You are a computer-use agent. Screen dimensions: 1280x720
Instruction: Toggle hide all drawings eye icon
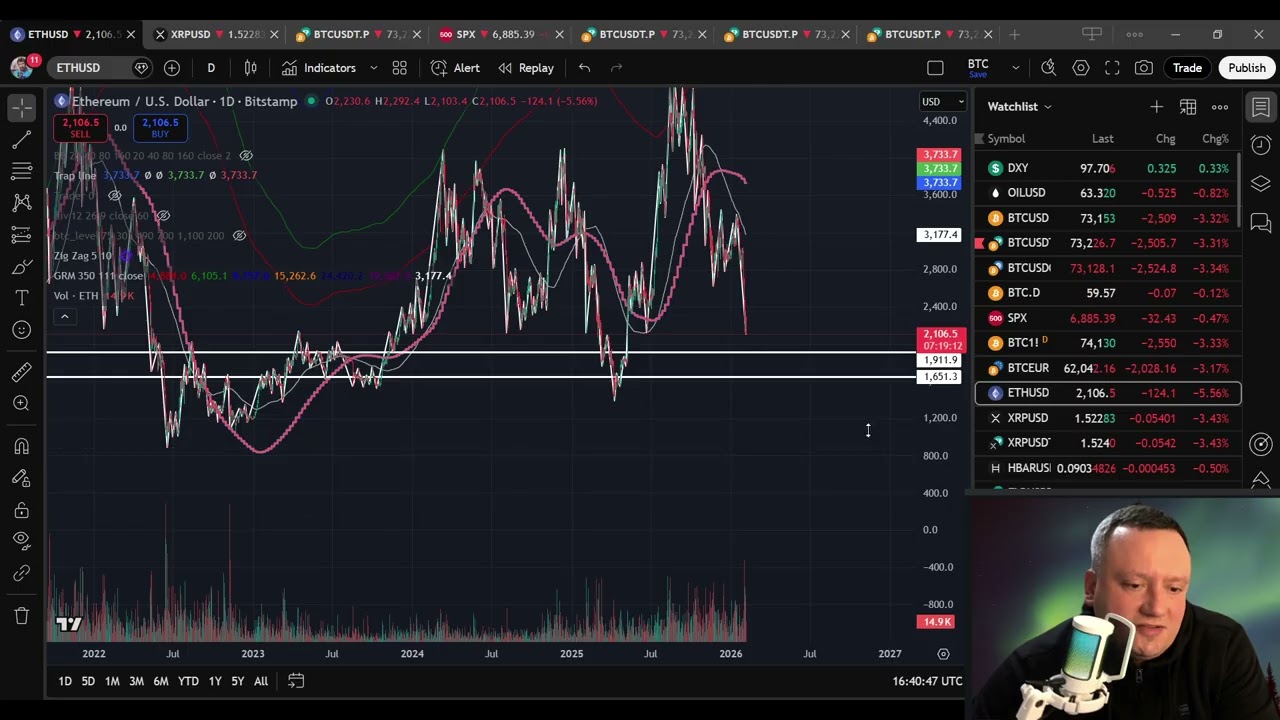tap(22, 541)
